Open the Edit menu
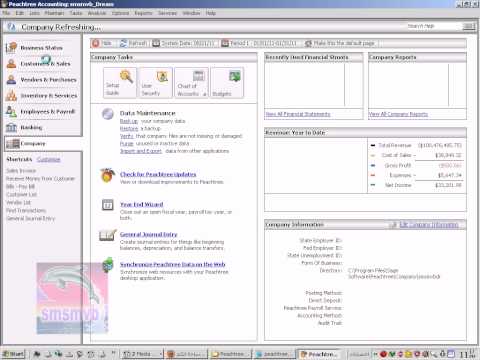The width and height of the screenshot is (480, 360). point(20,13)
